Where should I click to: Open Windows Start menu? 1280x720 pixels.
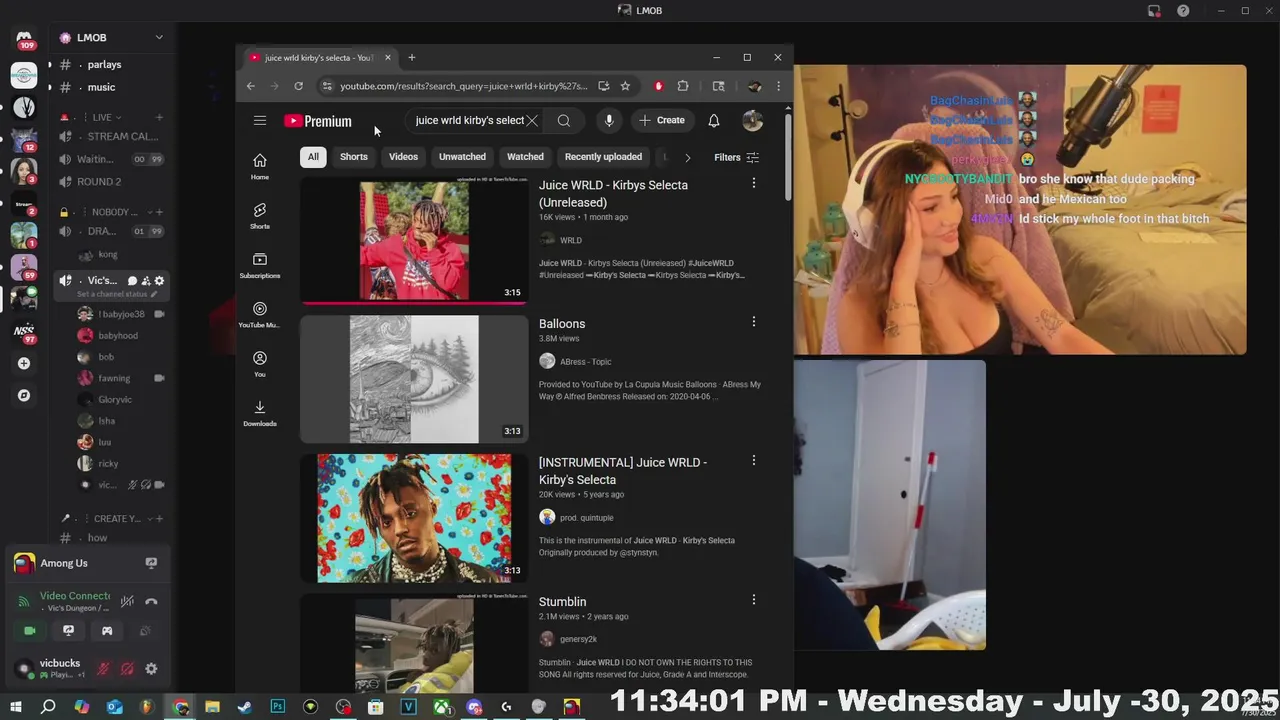click(x=15, y=707)
